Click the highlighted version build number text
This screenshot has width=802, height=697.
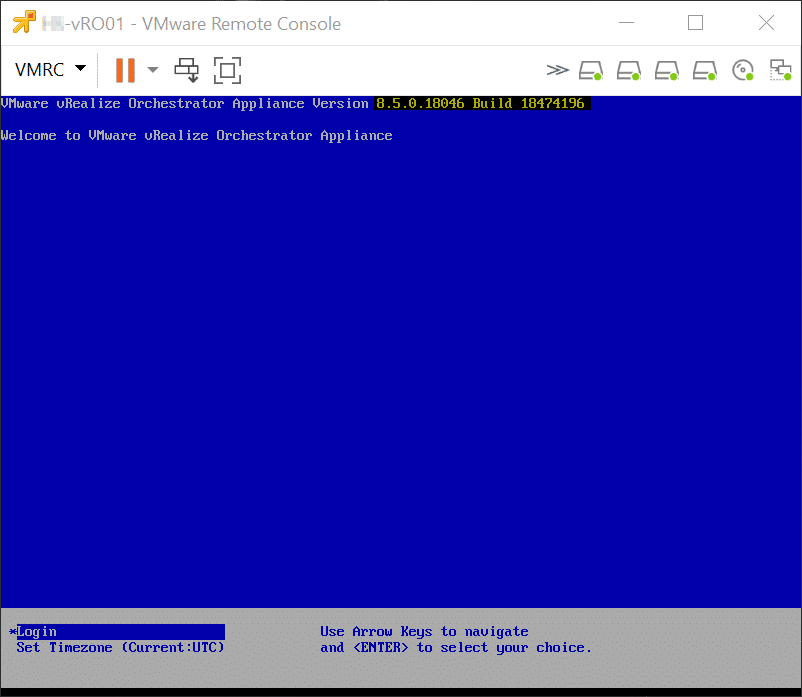481,103
